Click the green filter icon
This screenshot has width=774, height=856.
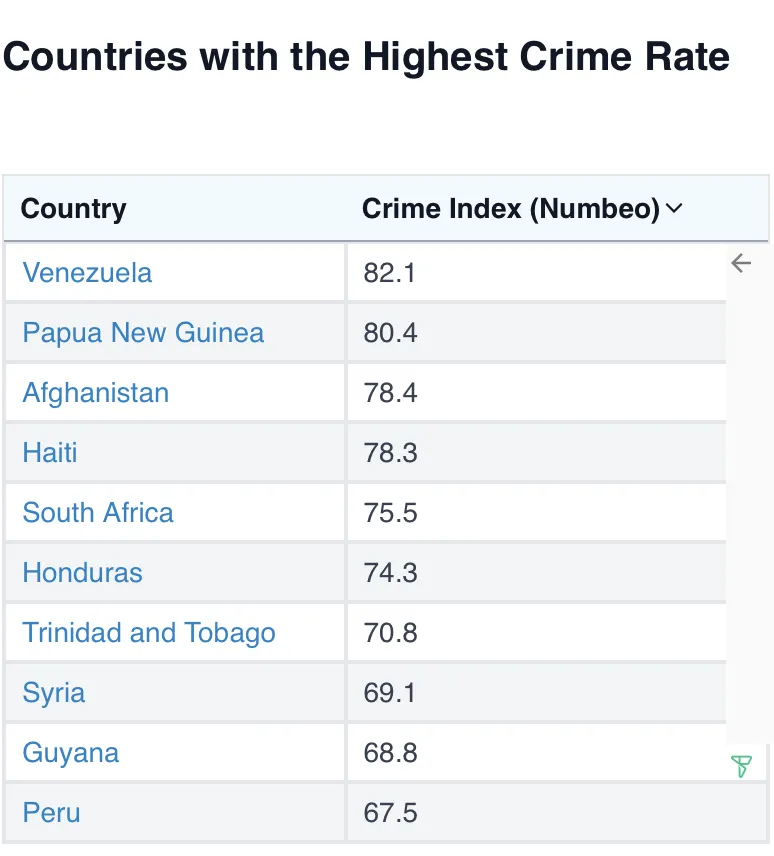(741, 767)
